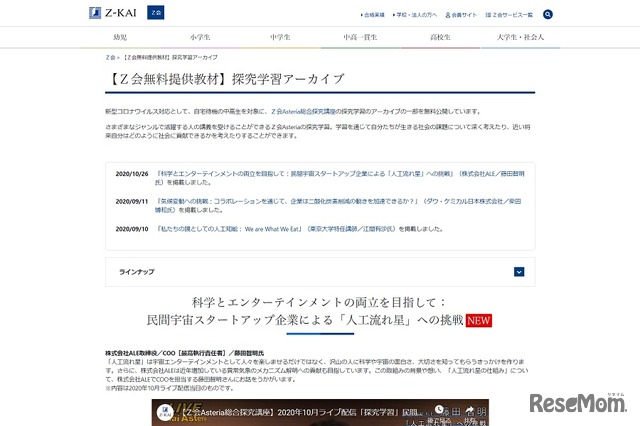Click the Z-KAI logo
The image size is (640, 426).
click(x=113, y=13)
